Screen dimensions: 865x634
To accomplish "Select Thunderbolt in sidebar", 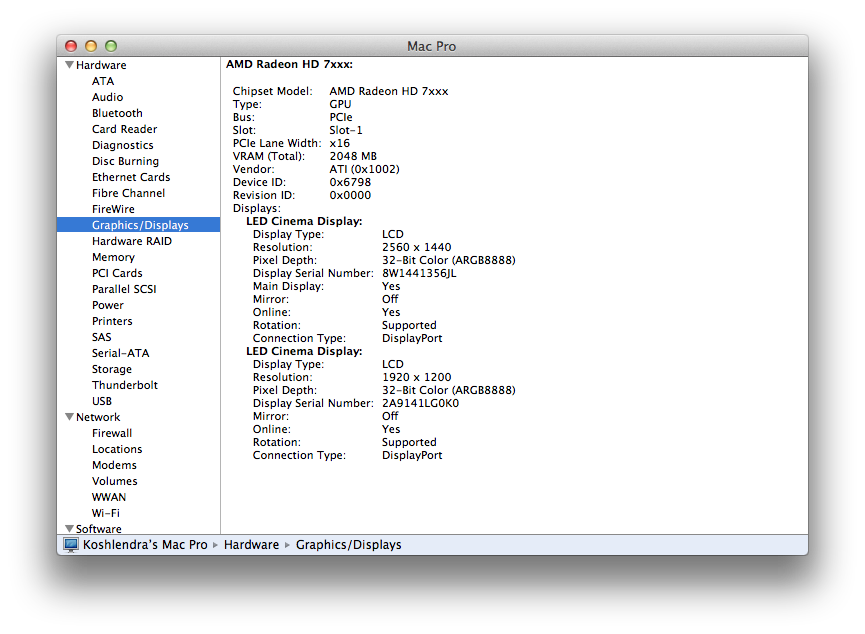I will coord(125,385).
